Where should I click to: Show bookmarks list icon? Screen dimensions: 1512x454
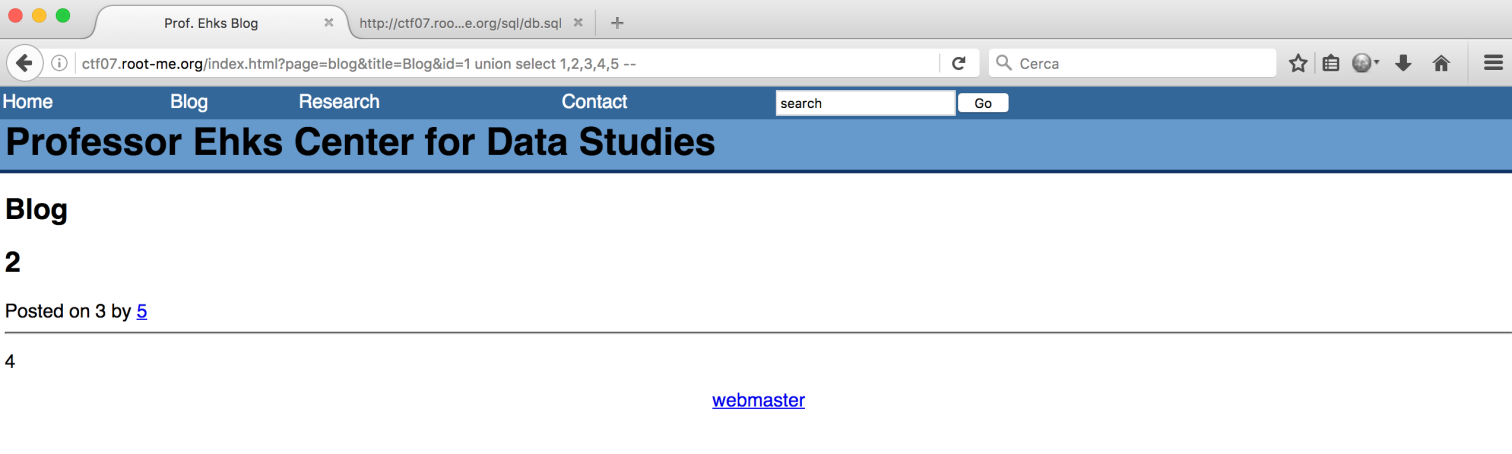coord(1330,63)
